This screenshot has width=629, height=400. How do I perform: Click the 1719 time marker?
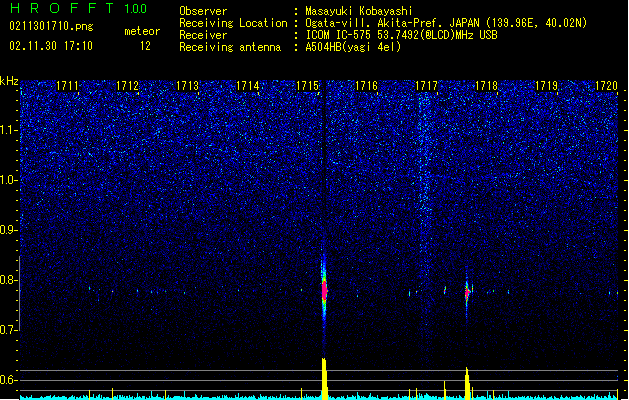(547, 86)
